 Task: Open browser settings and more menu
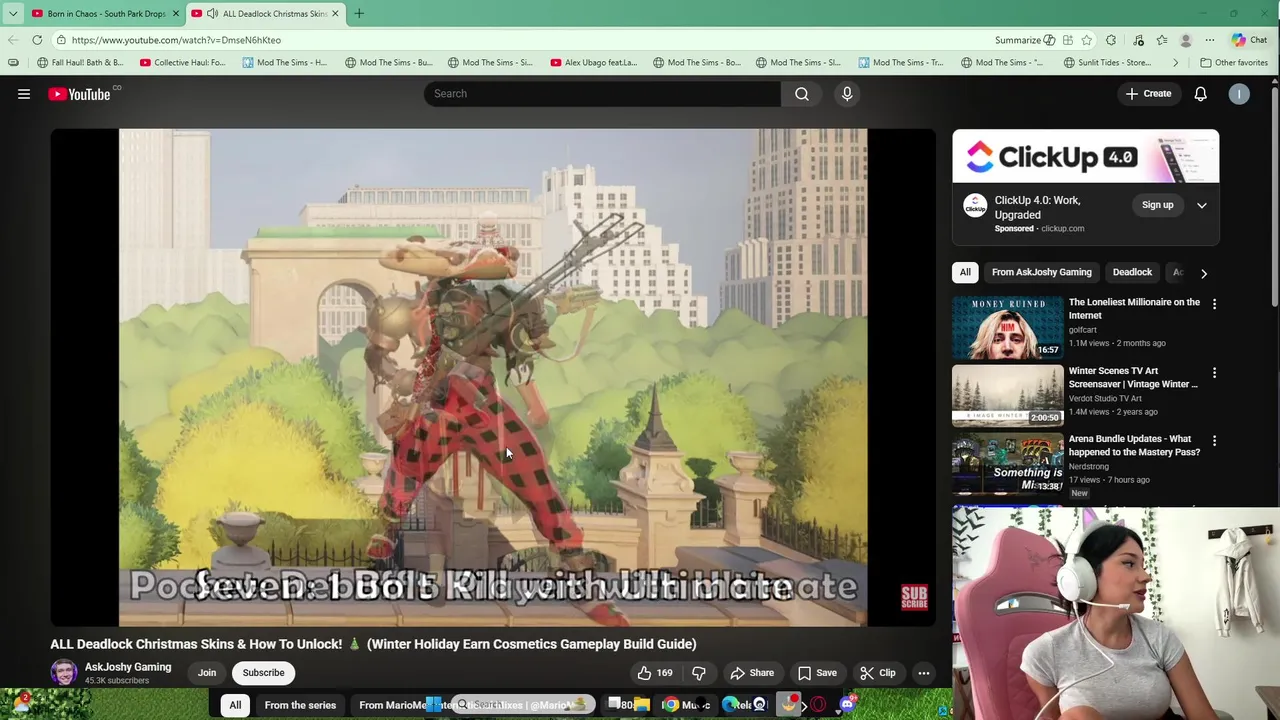tap(1210, 40)
